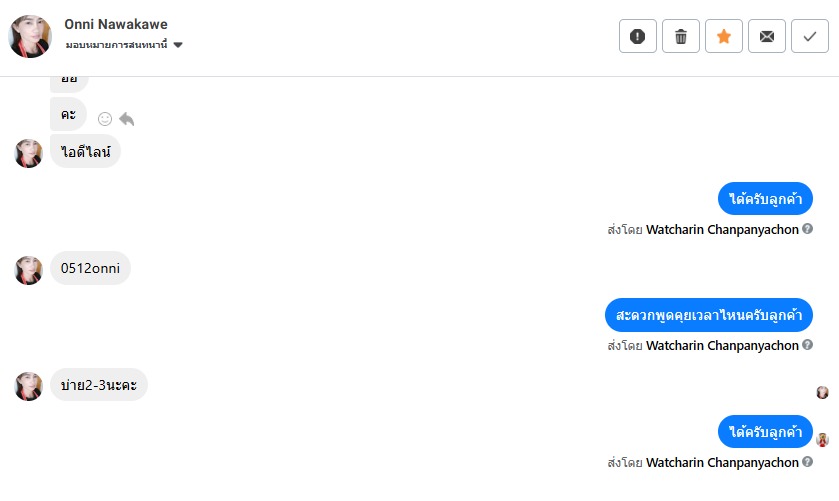Screen dimensions: 839x501
Task: Open emoji reaction on the "คะ" message
Action: click(105, 119)
